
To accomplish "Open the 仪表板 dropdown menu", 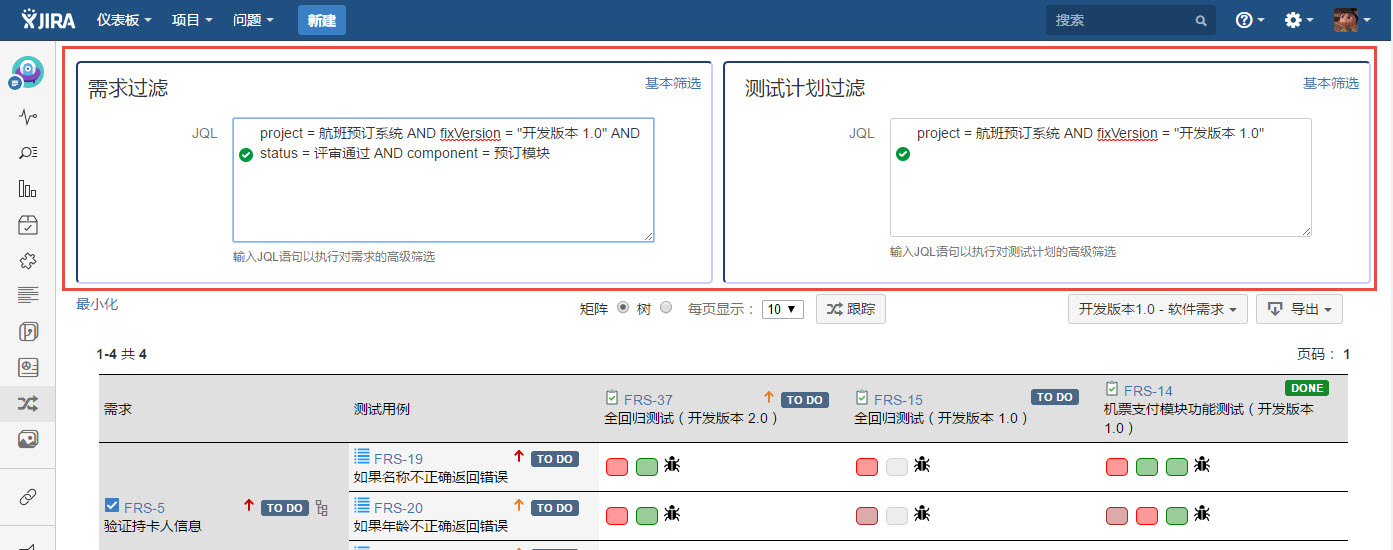I will click(x=124, y=20).
